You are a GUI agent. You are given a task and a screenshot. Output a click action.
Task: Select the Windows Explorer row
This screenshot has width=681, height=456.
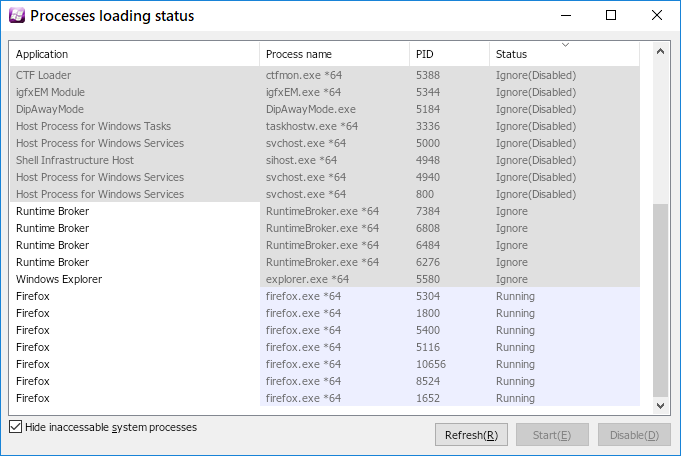pyautogui.click(x=325, y=279)
